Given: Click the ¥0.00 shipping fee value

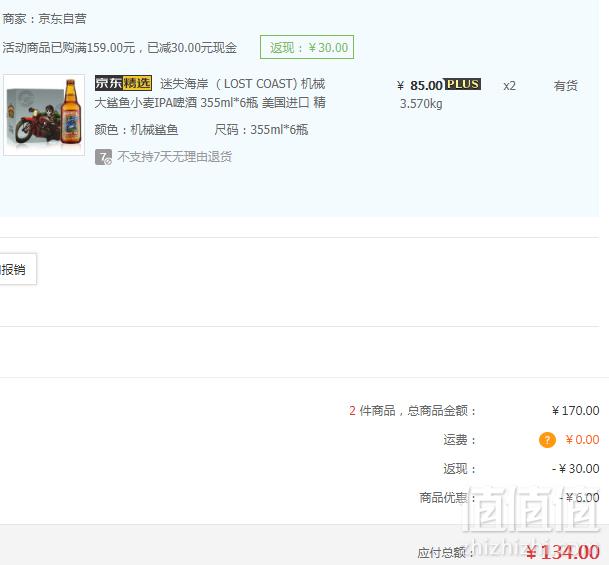Looking at the screenshot, I should point(582,440).
